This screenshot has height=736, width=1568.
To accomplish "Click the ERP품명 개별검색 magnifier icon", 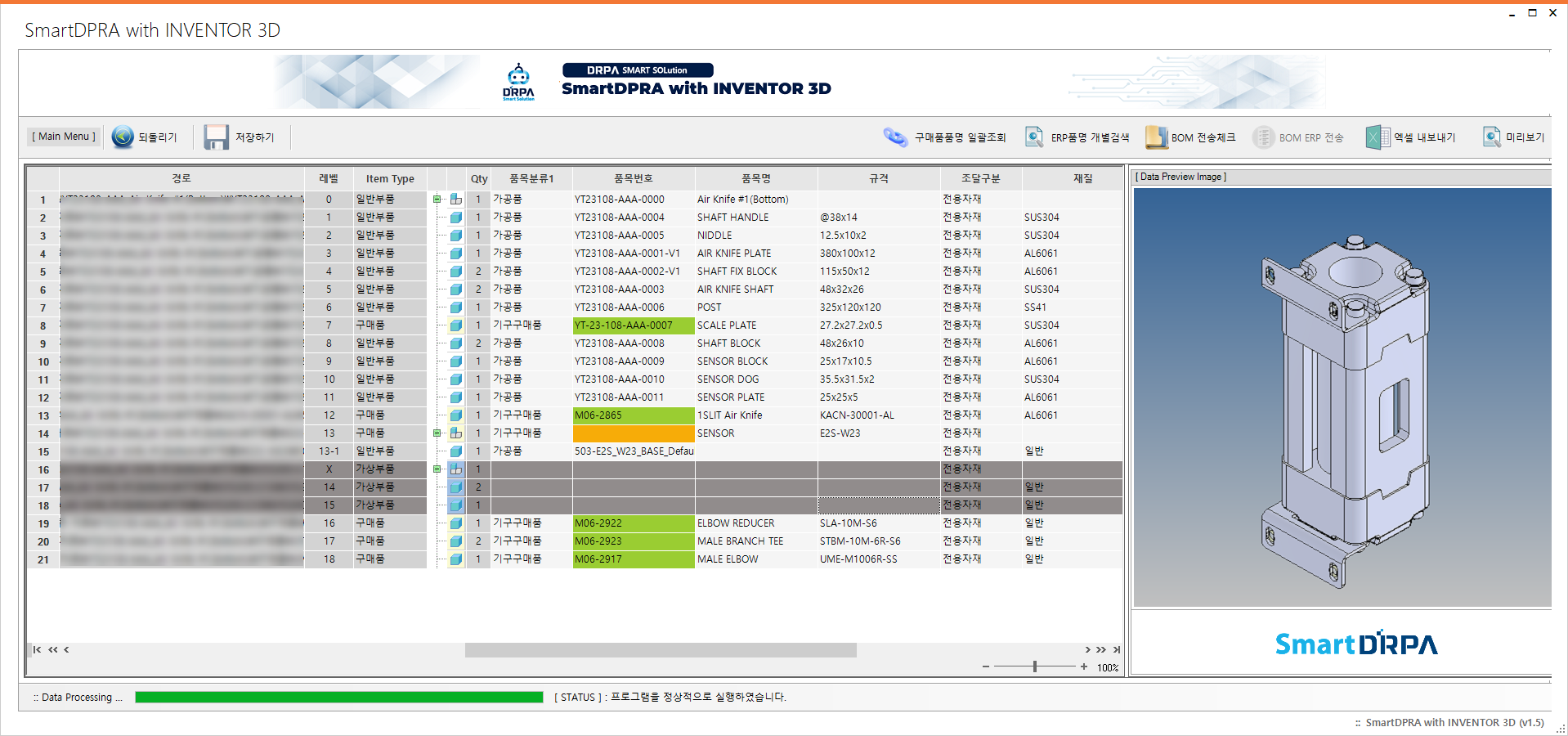I will click(x=1034, y=137).
